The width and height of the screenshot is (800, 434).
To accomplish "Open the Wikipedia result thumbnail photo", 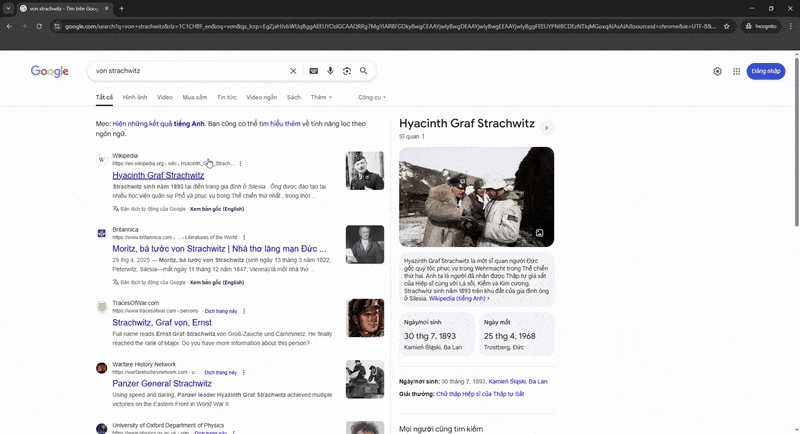I will [365, 170].
